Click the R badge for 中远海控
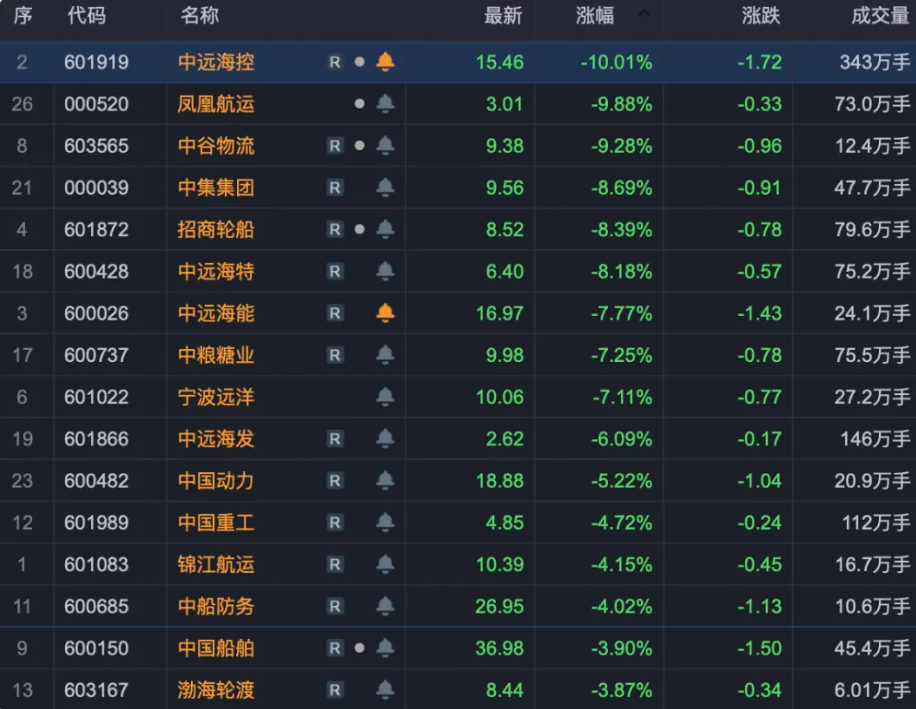This screenshot has width=916, height=709. point(335,62)
